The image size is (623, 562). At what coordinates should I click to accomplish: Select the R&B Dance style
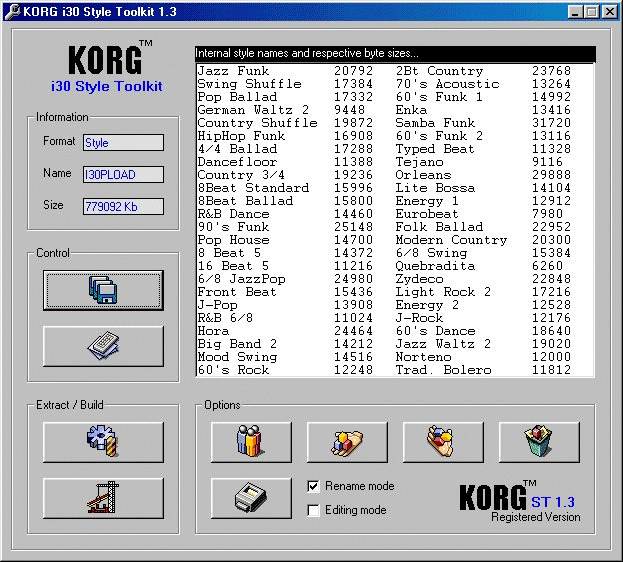click(233, 214)
